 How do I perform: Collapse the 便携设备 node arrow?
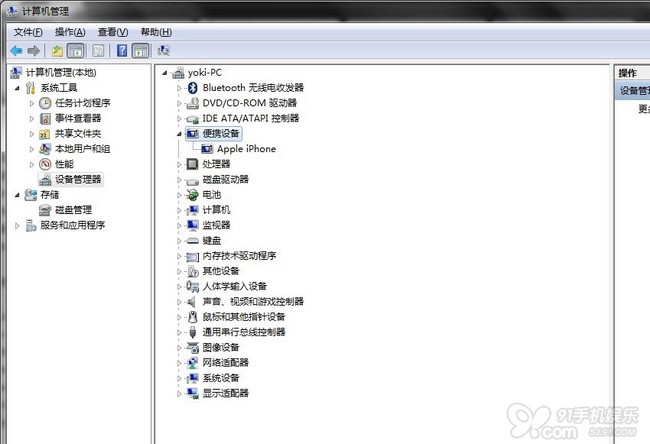pos(179,134)
